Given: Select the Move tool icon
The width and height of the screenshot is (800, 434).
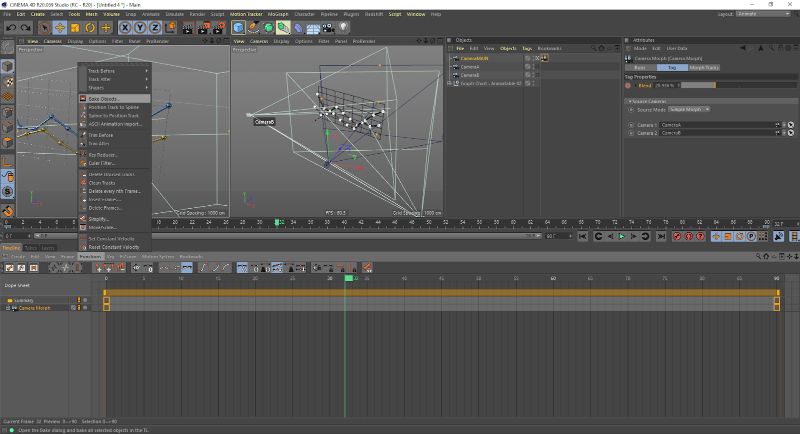Looking at the screenshot, I should tap(58, 28).
